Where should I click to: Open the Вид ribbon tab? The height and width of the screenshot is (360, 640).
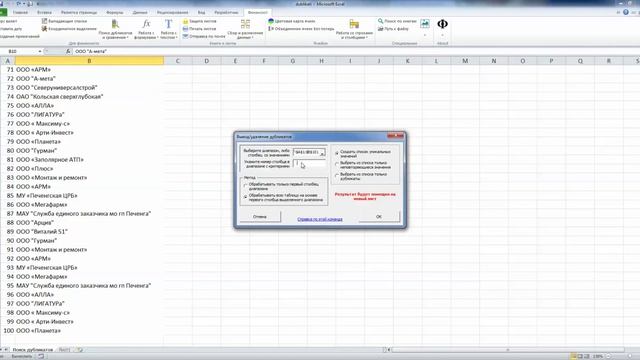tap(201, 12)
